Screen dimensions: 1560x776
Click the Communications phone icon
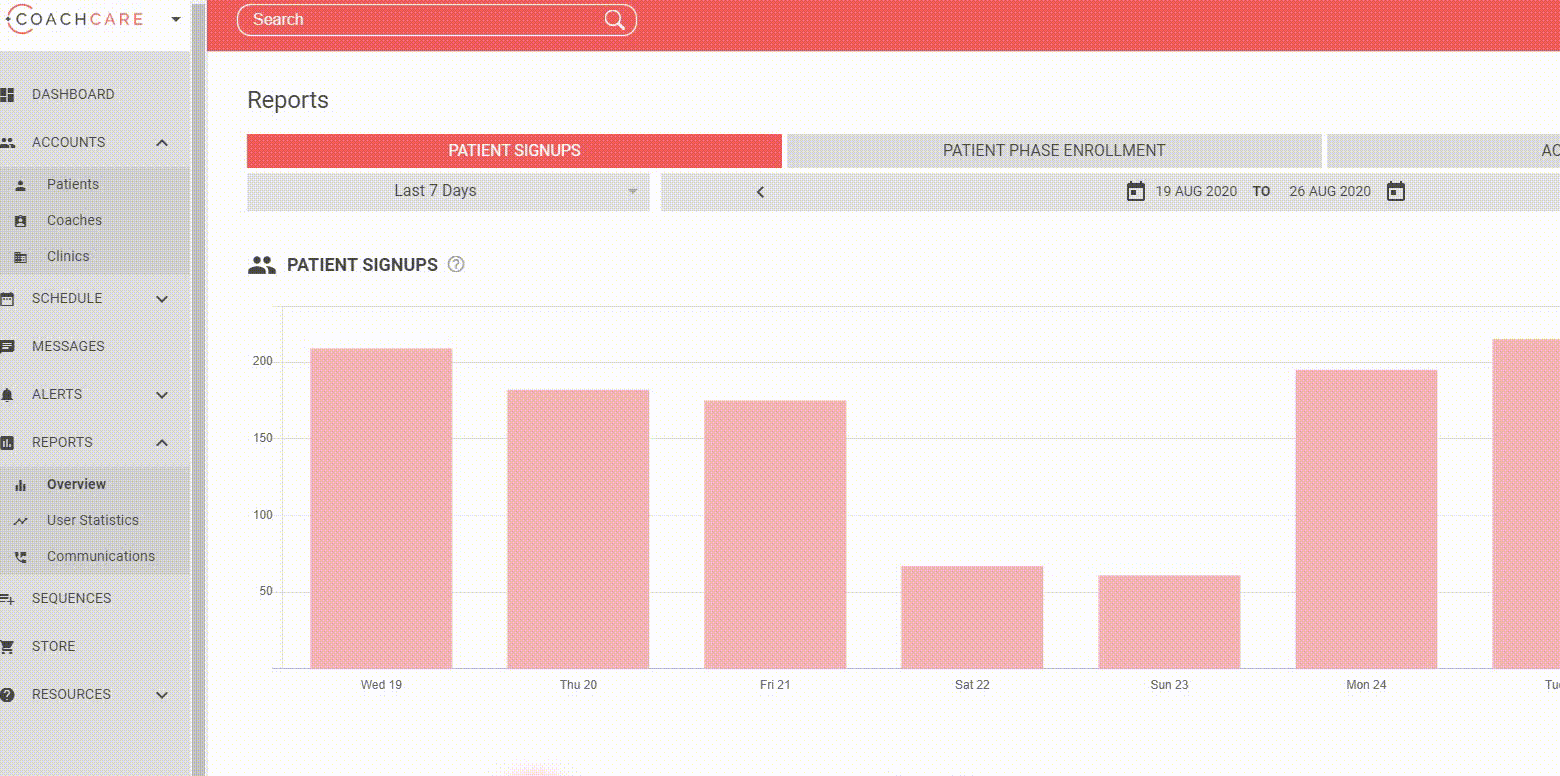21,557
